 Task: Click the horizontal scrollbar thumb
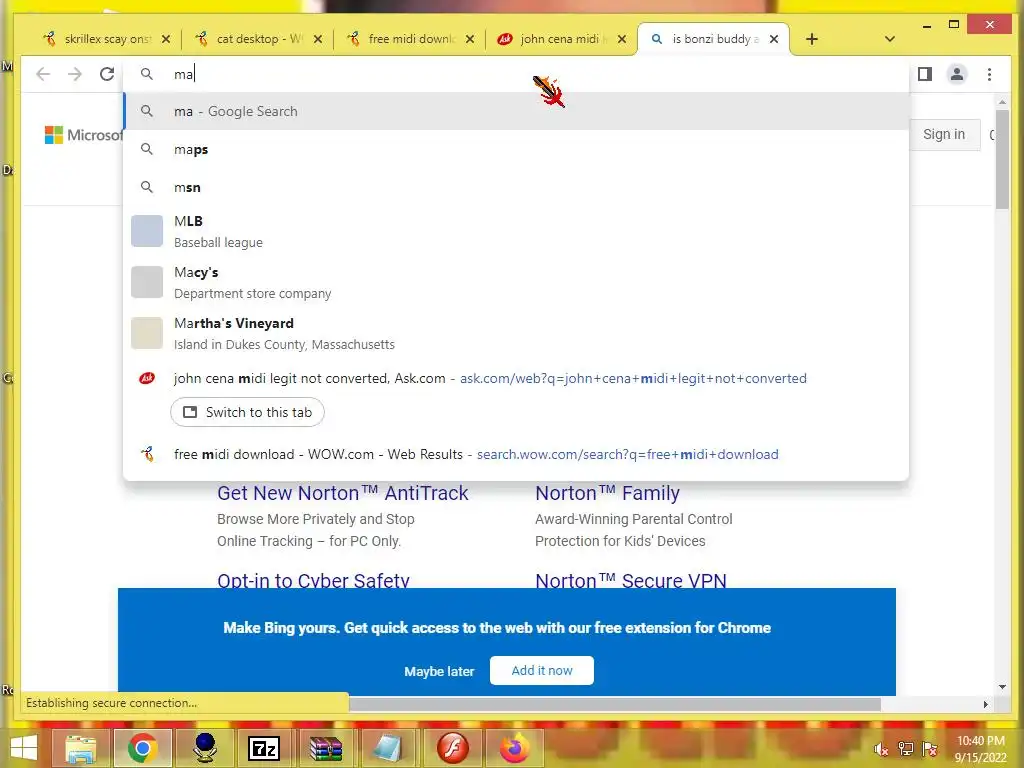(615, 705)
